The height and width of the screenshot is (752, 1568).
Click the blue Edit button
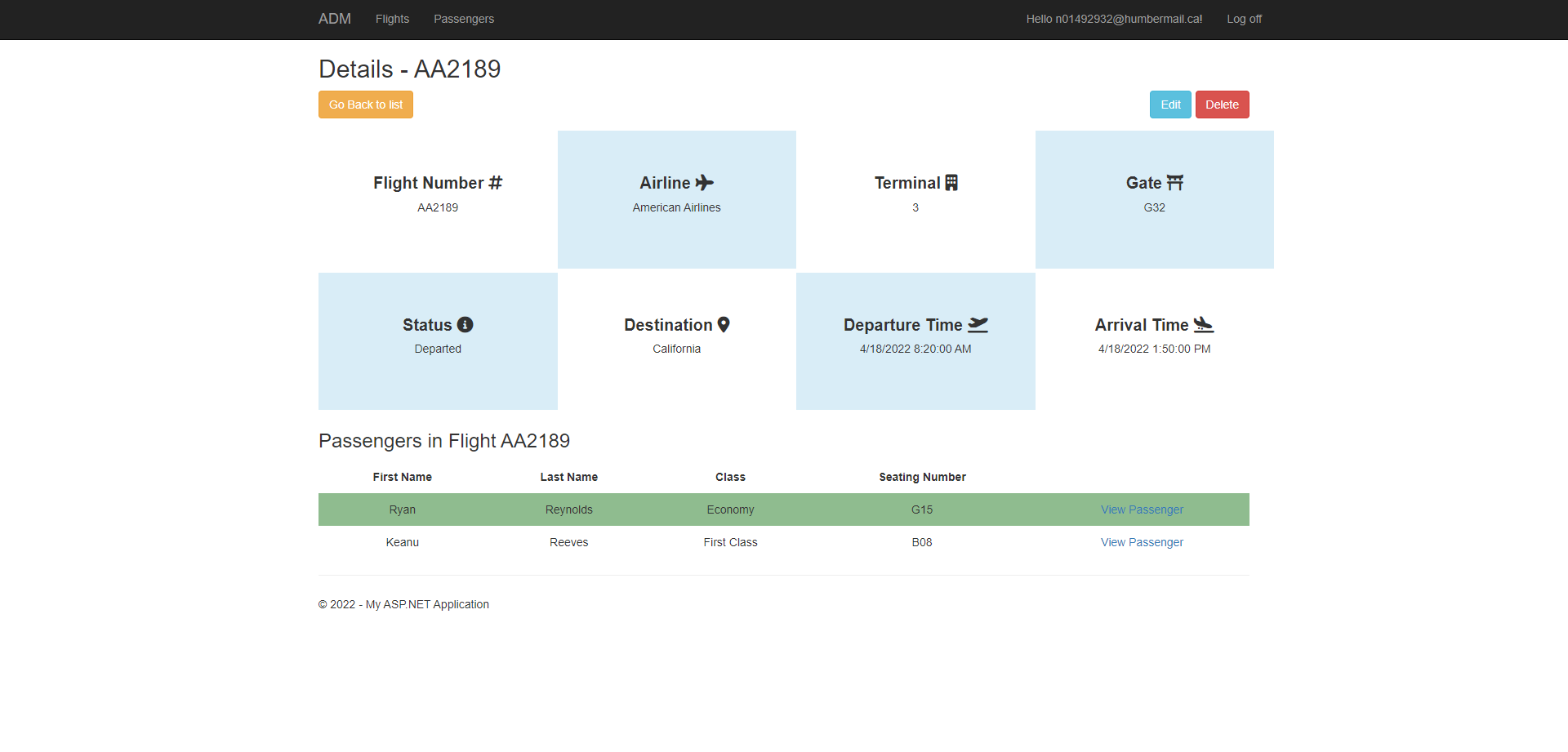1170,105
